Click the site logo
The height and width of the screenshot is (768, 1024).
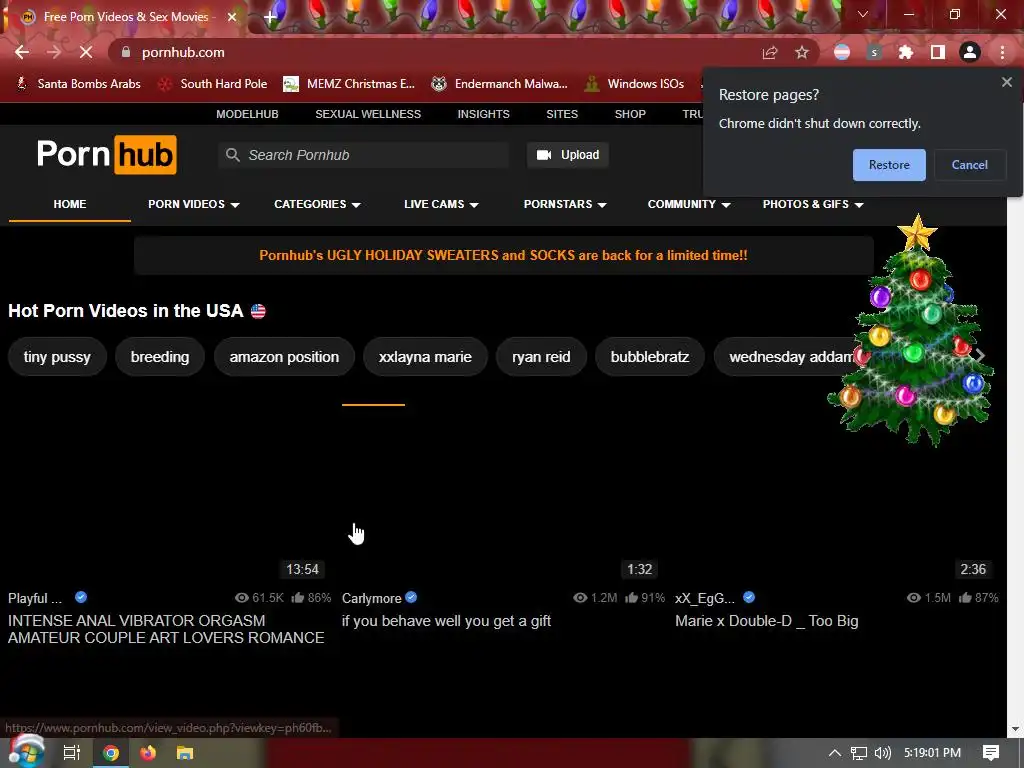(106, 155)
